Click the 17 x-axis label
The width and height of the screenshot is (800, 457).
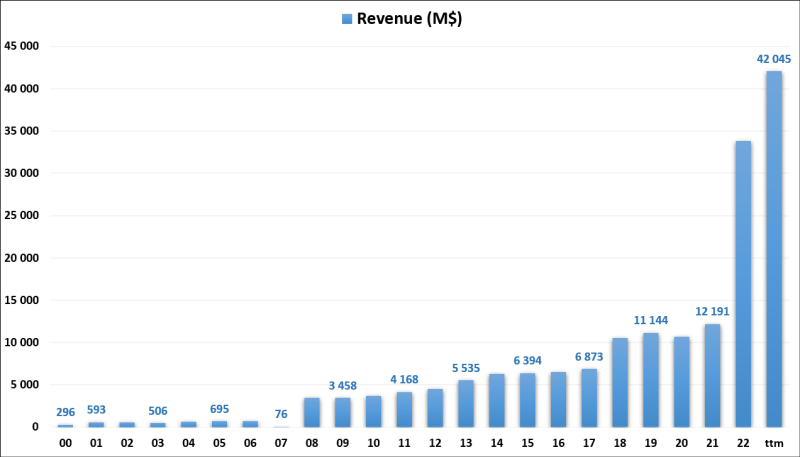point(589,444)
